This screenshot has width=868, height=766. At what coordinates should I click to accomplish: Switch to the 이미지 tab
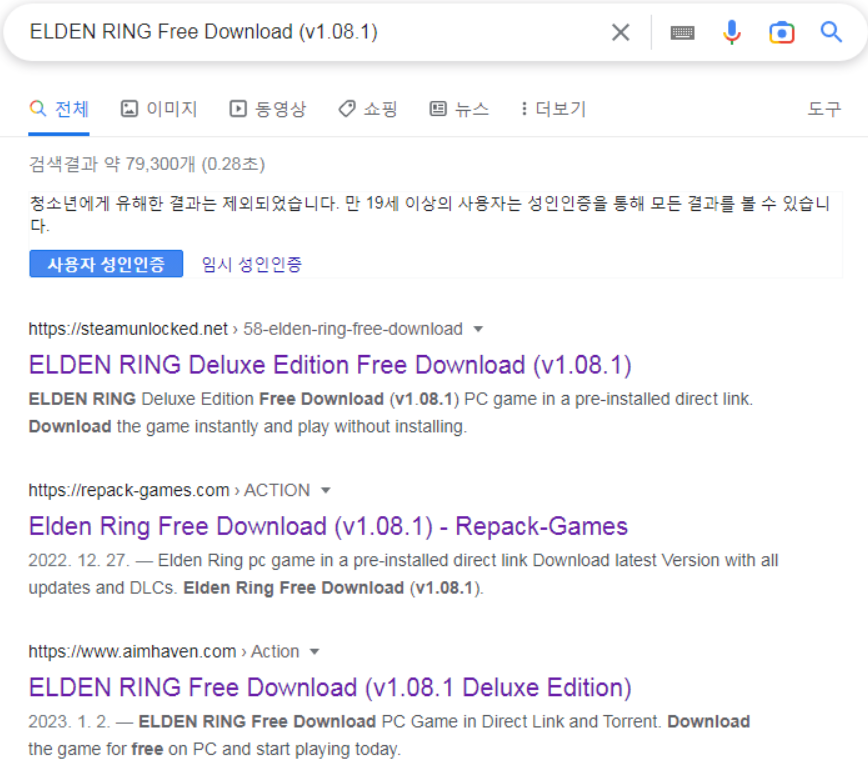(159, 109)
